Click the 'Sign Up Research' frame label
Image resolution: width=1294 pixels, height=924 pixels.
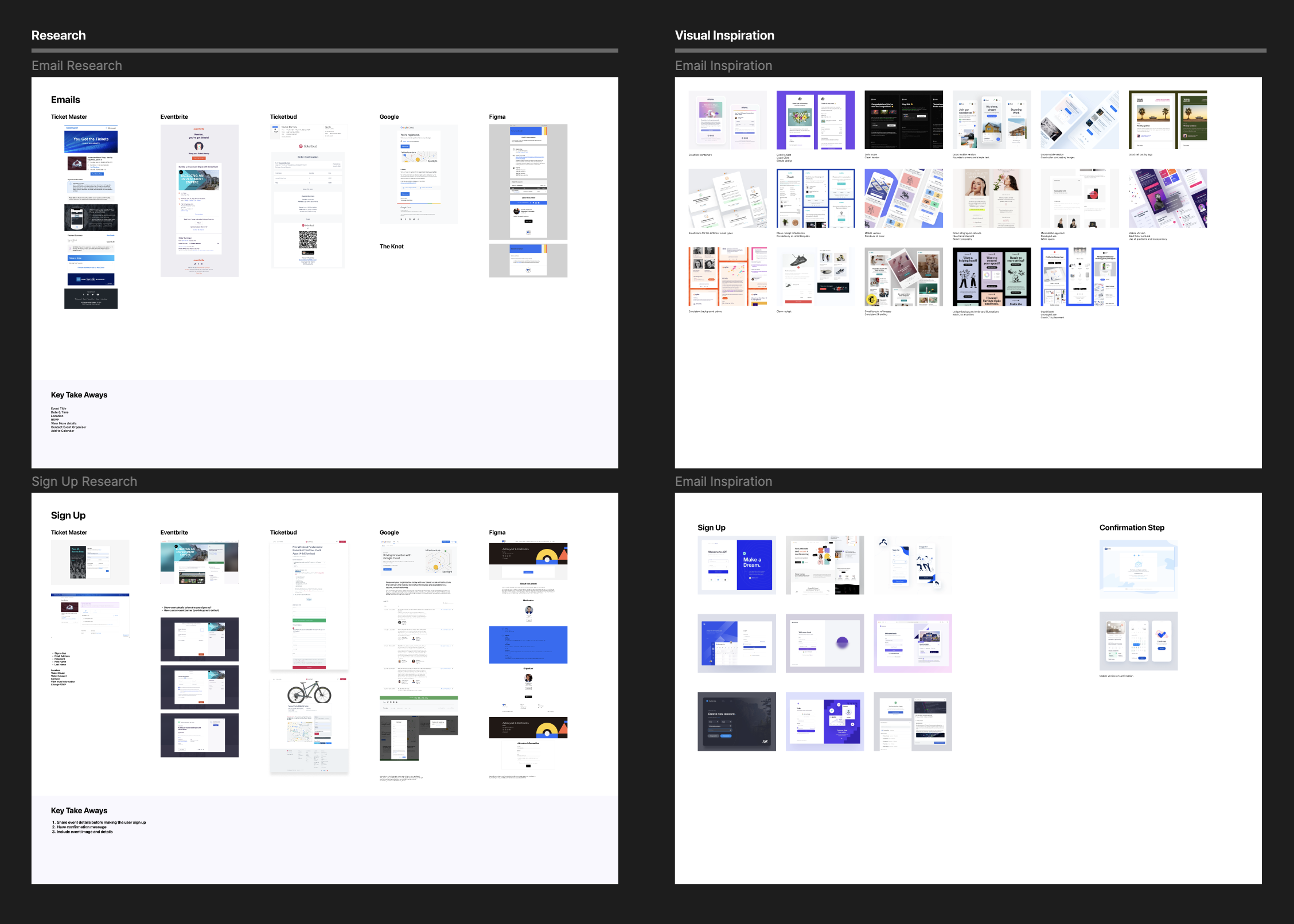(x=84, y=482)
